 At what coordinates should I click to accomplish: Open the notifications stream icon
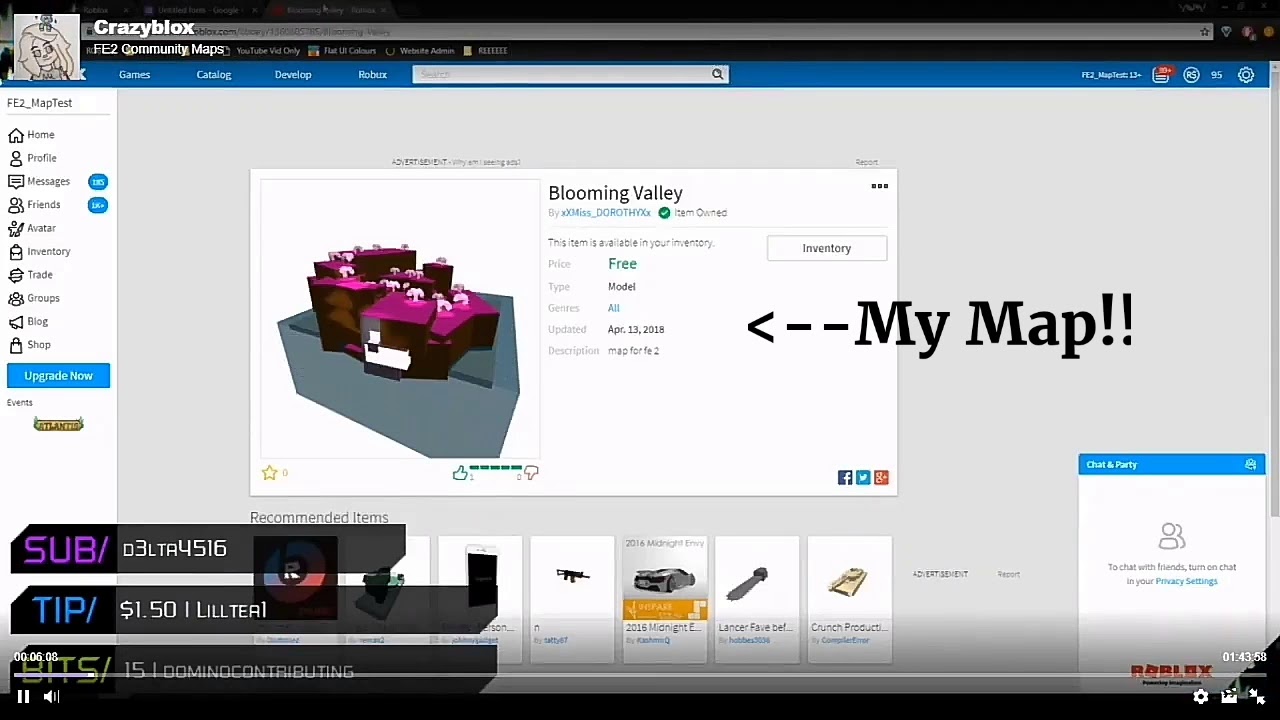pos(1161,75)
